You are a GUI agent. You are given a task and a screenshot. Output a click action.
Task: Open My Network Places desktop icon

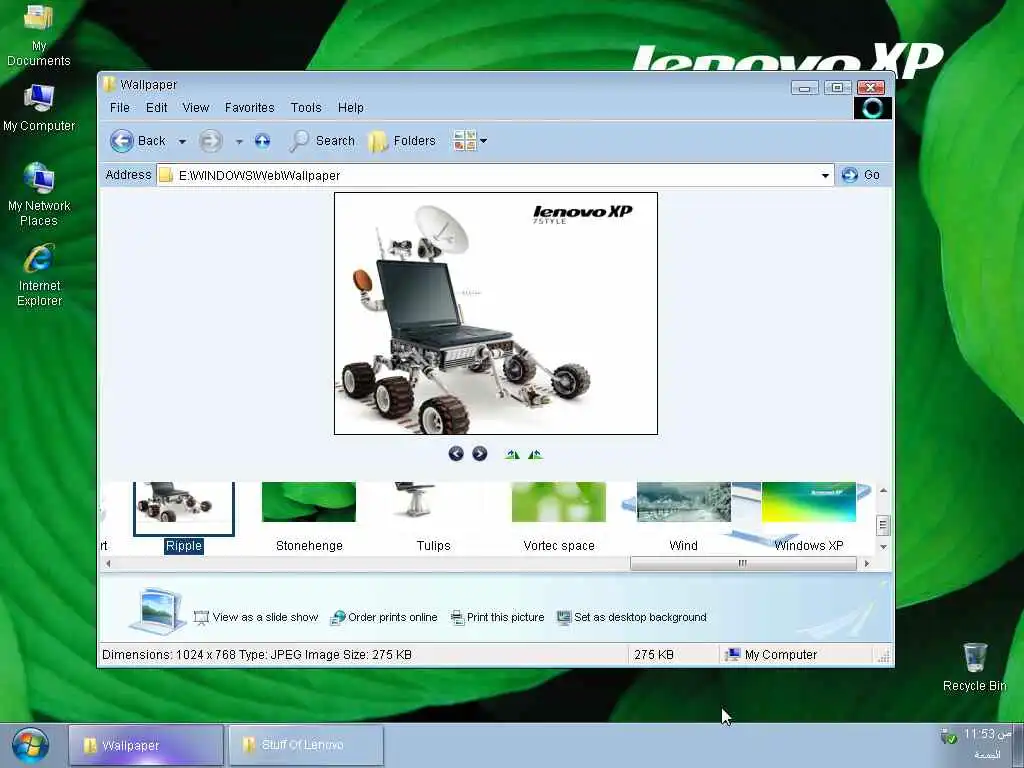(39, 195)
